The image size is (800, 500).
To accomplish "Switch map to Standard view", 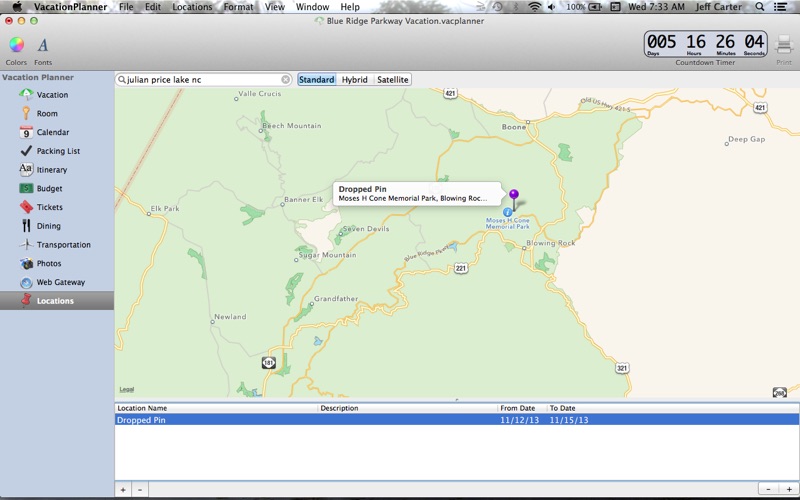I will tap(316, 80).
